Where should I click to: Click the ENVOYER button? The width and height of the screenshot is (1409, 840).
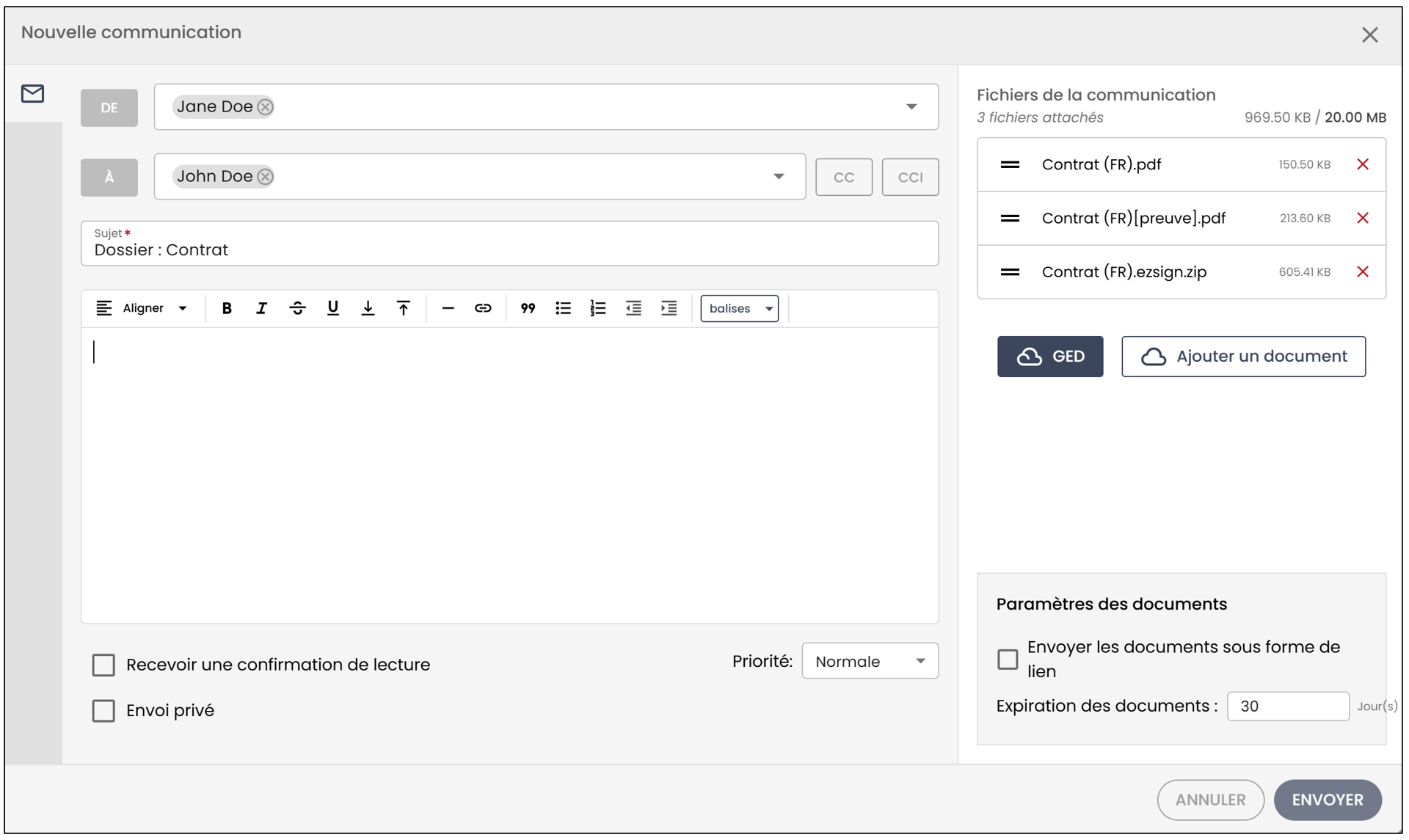(x=1328, y=800)
